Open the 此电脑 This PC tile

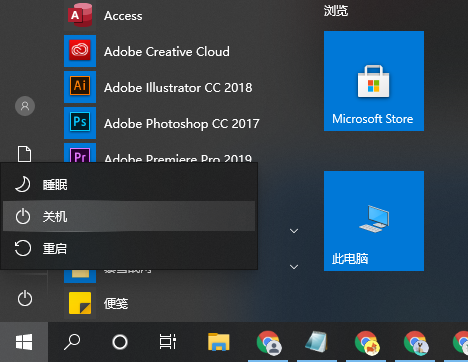(374, 221)
